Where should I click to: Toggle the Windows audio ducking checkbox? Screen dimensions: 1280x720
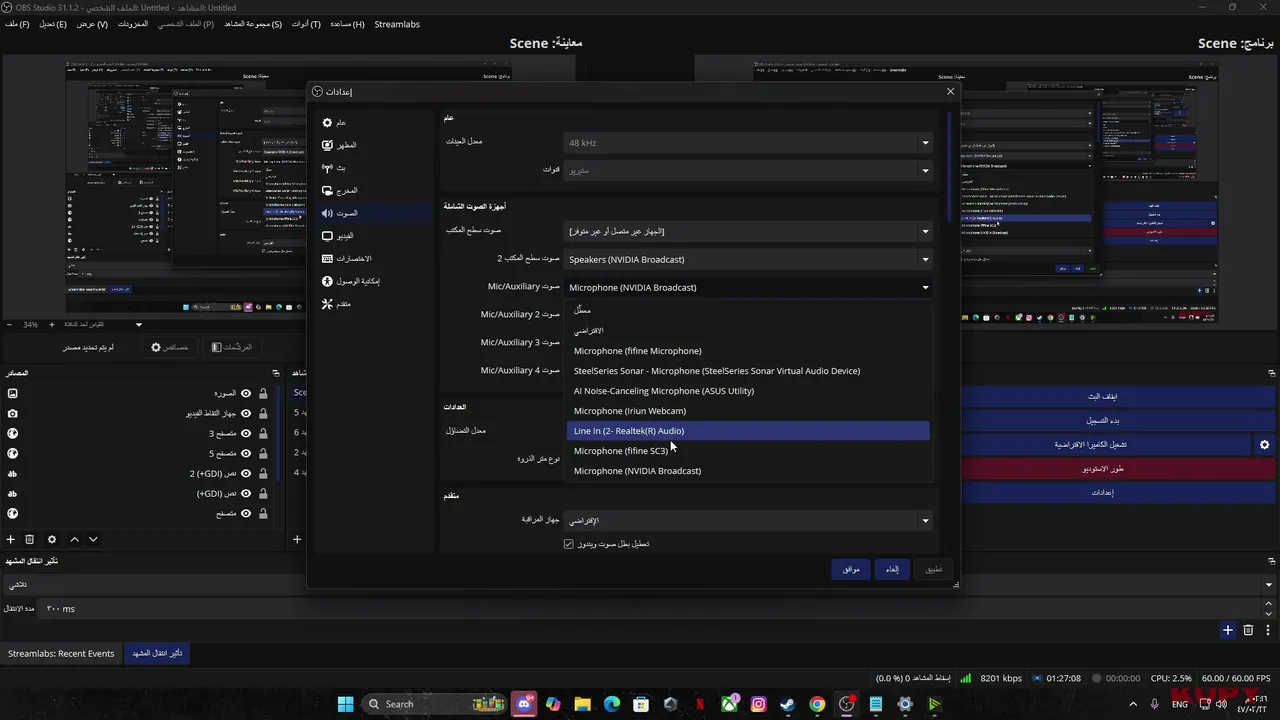pos(569,544)
